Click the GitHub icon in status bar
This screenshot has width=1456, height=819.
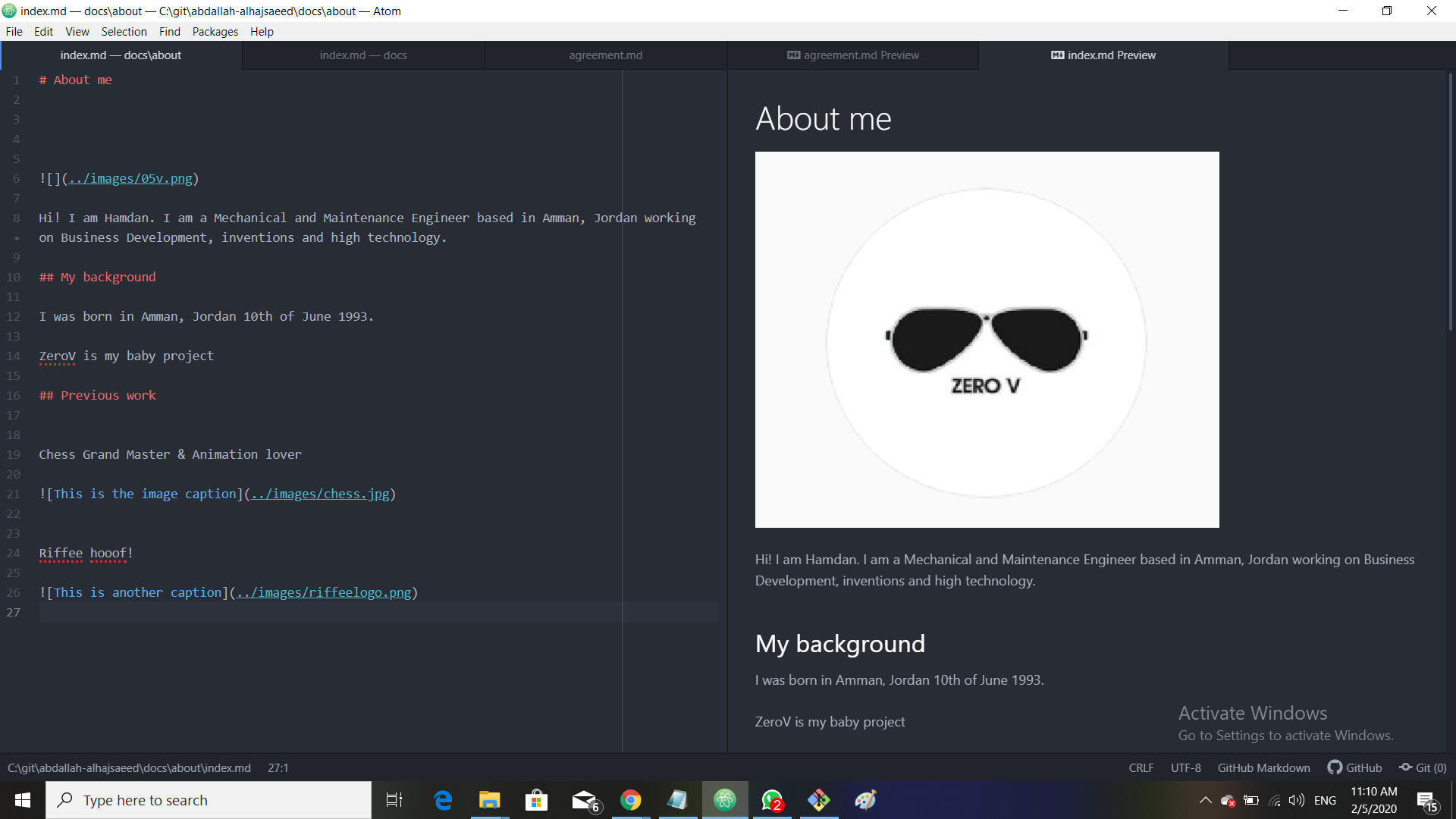click(1336, 768)
